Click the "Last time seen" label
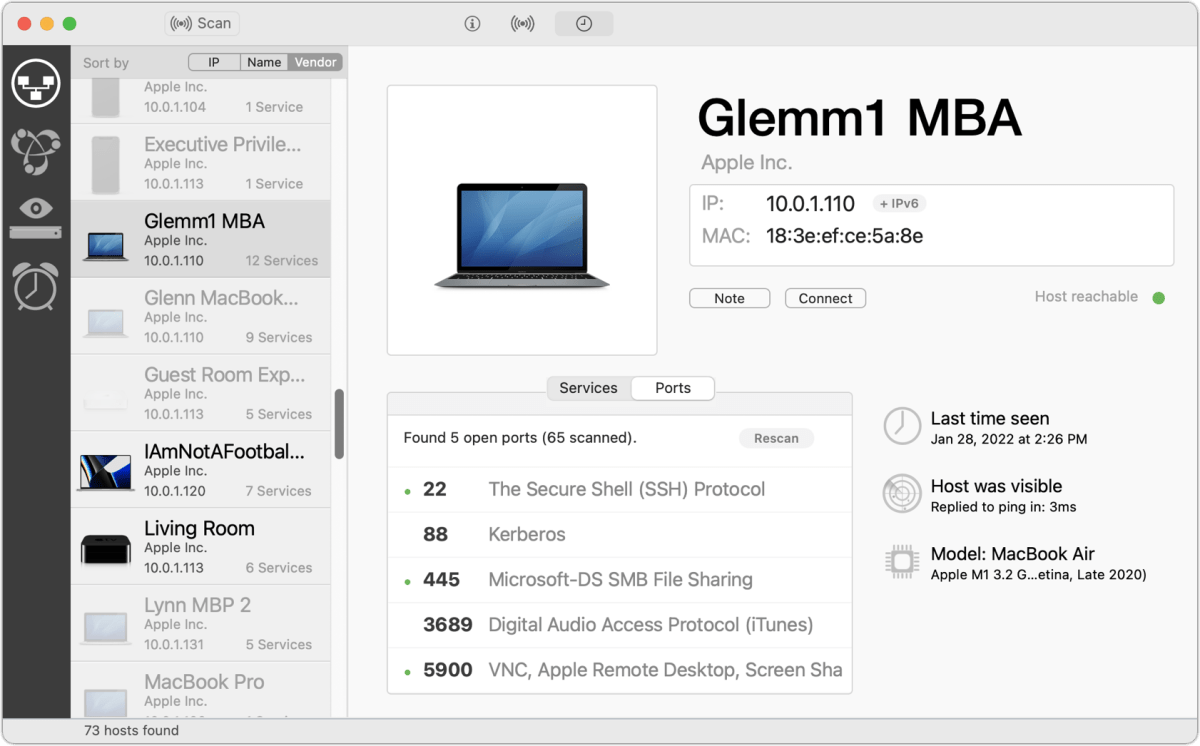Viewport: 1200px width, 746px height. (x=990, y=419)
